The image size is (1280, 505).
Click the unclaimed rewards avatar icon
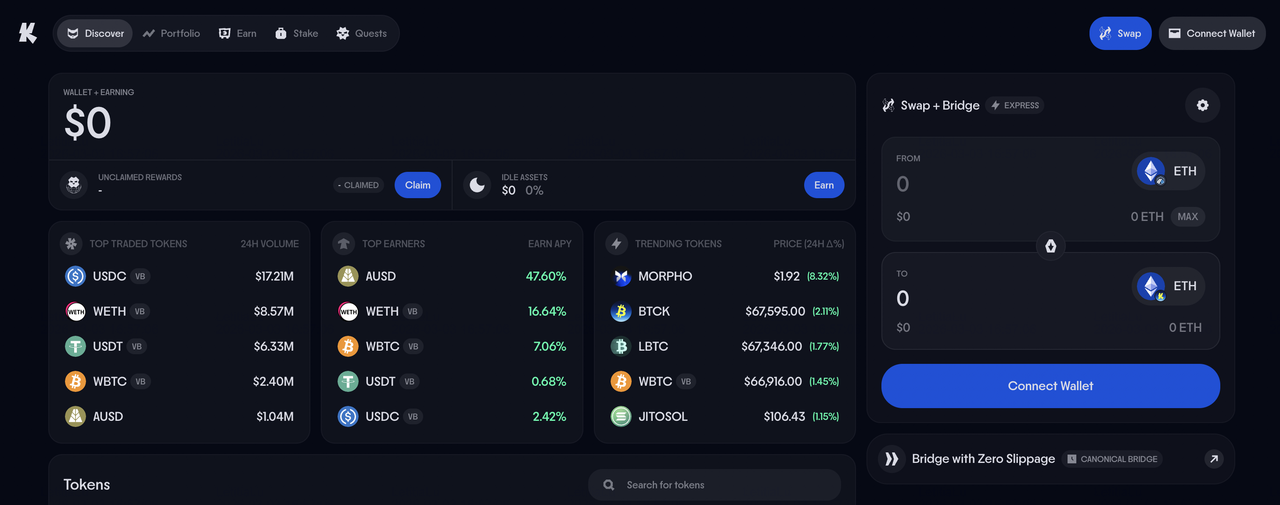(74, 185)
